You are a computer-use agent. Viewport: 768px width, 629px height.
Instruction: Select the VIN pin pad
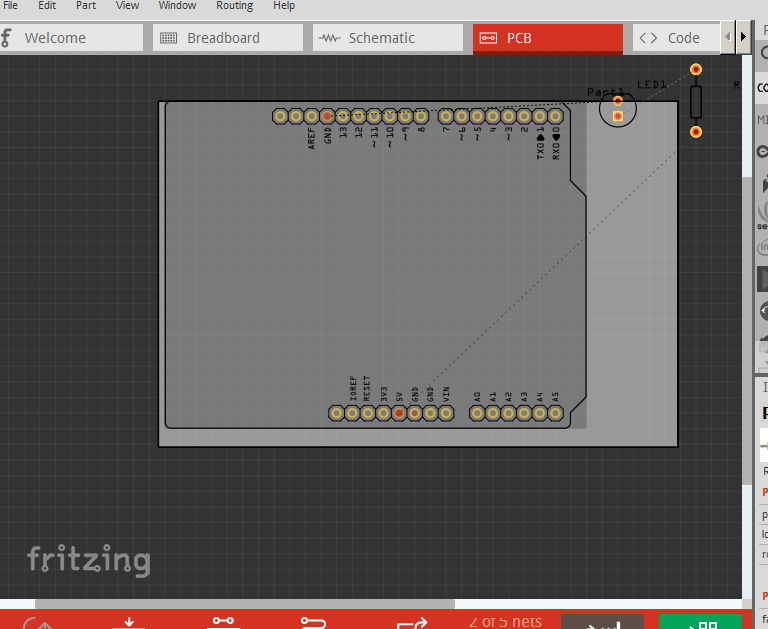click(x=446, y=413)
